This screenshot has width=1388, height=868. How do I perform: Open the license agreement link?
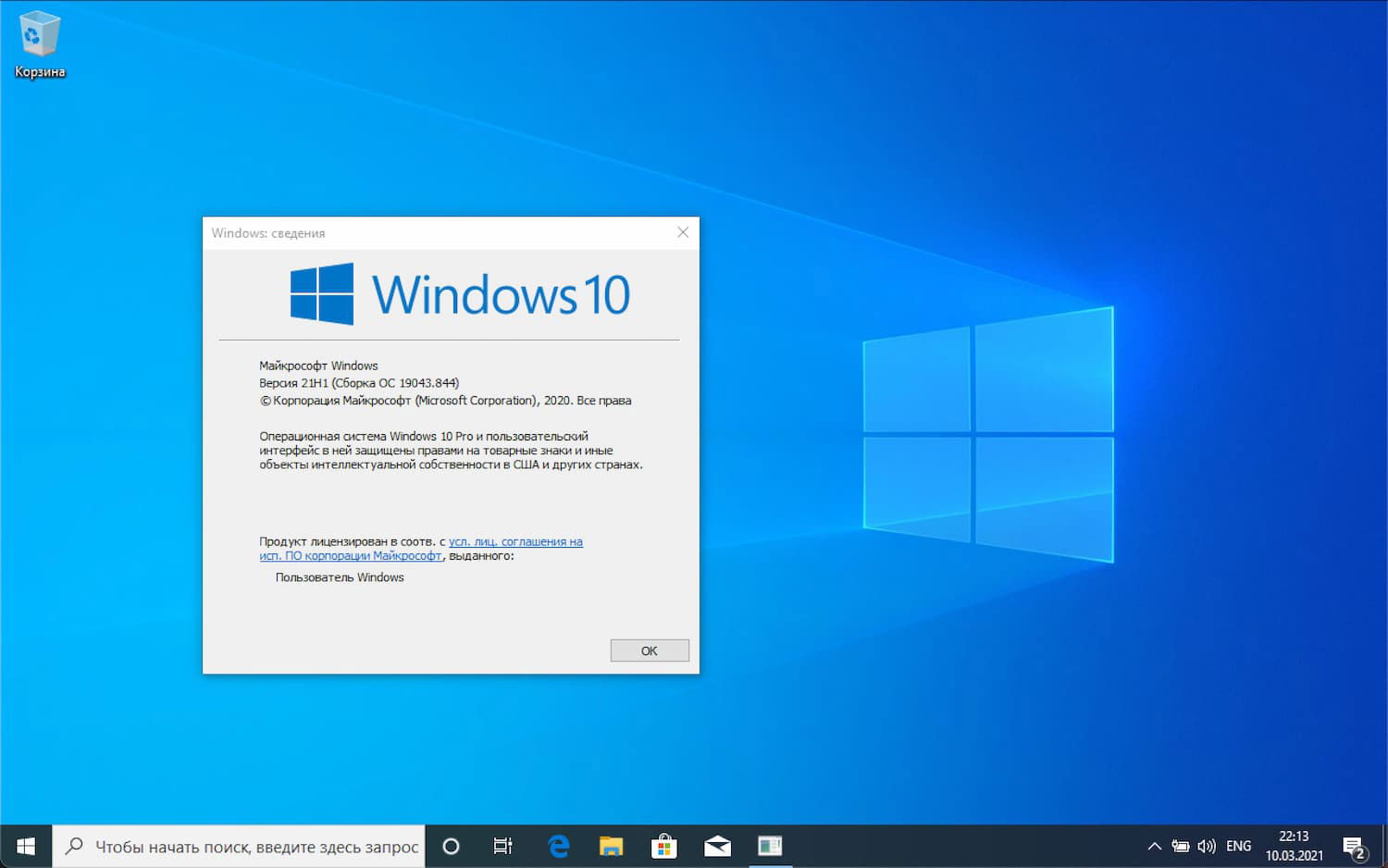pyautogui.click(x=515, y=541)
